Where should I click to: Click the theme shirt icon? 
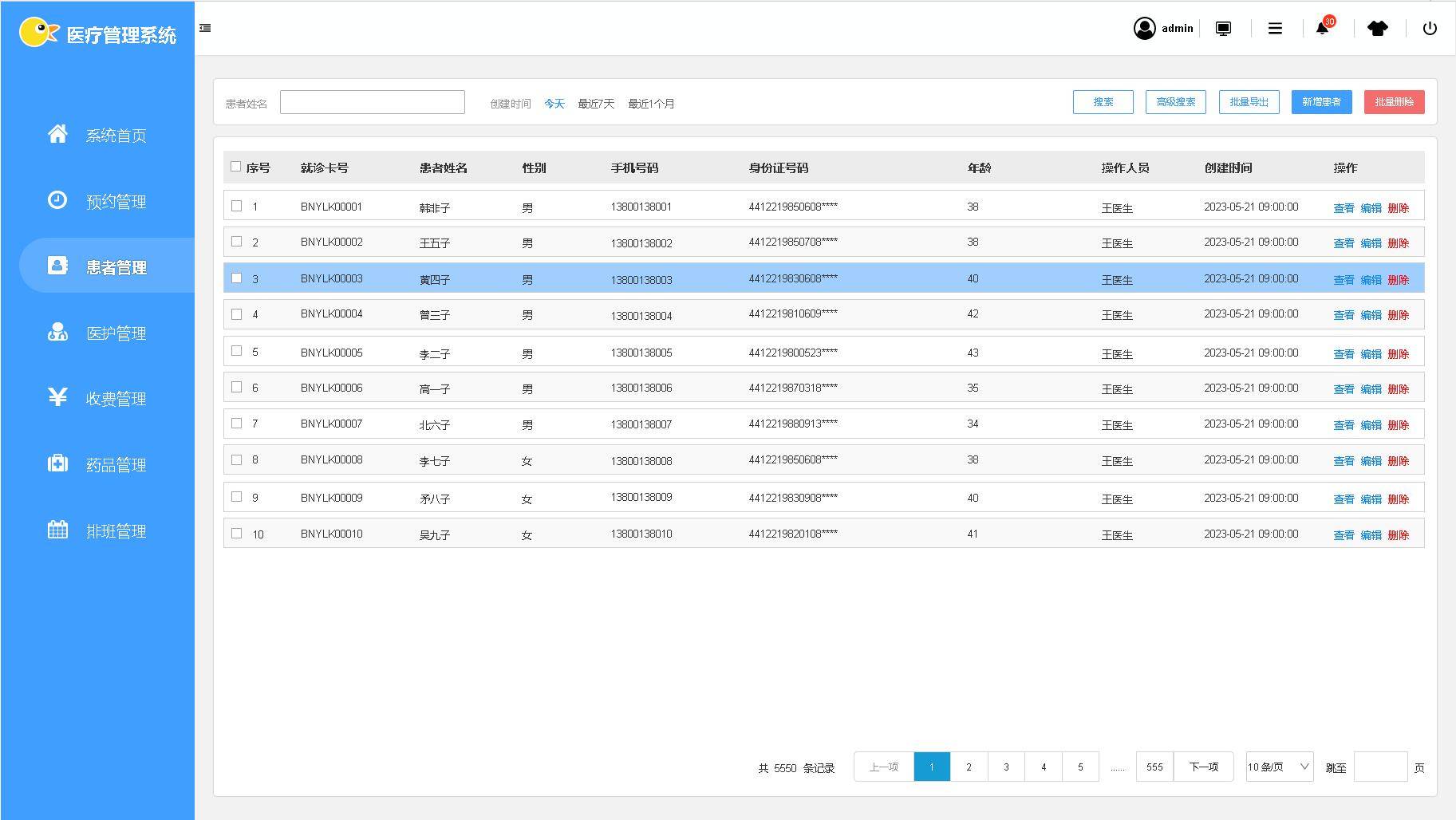1377,29
